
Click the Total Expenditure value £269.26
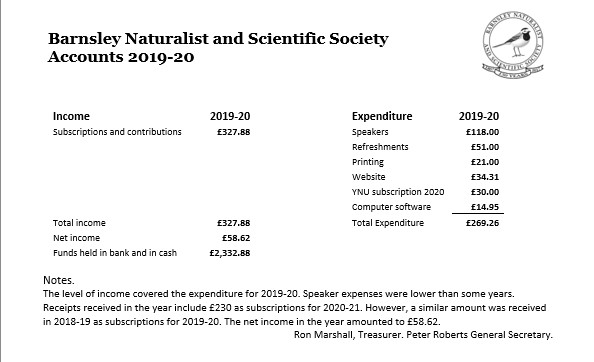(x=482, y=223)
